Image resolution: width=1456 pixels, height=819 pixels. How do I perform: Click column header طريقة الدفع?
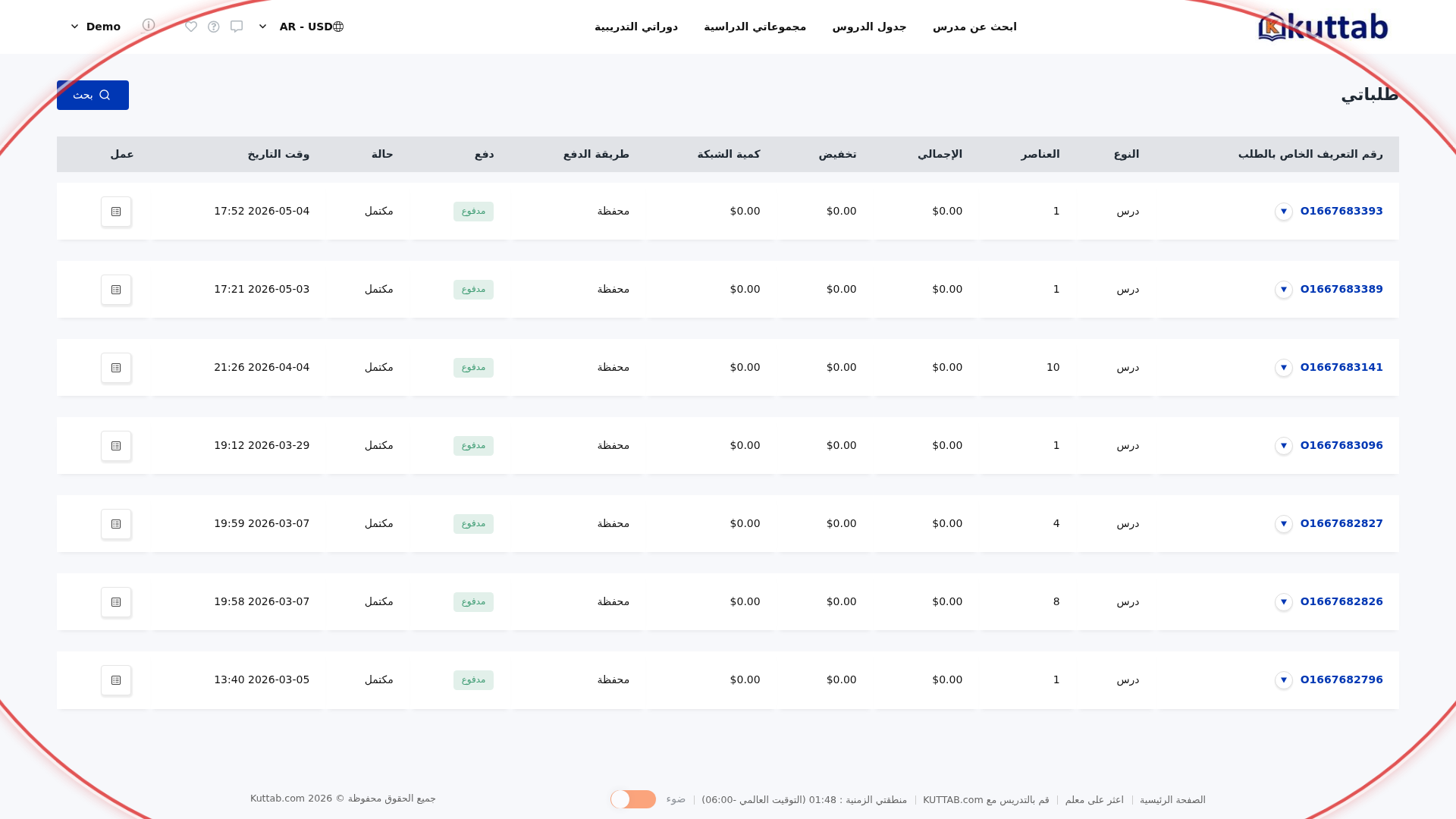[596, 154]
